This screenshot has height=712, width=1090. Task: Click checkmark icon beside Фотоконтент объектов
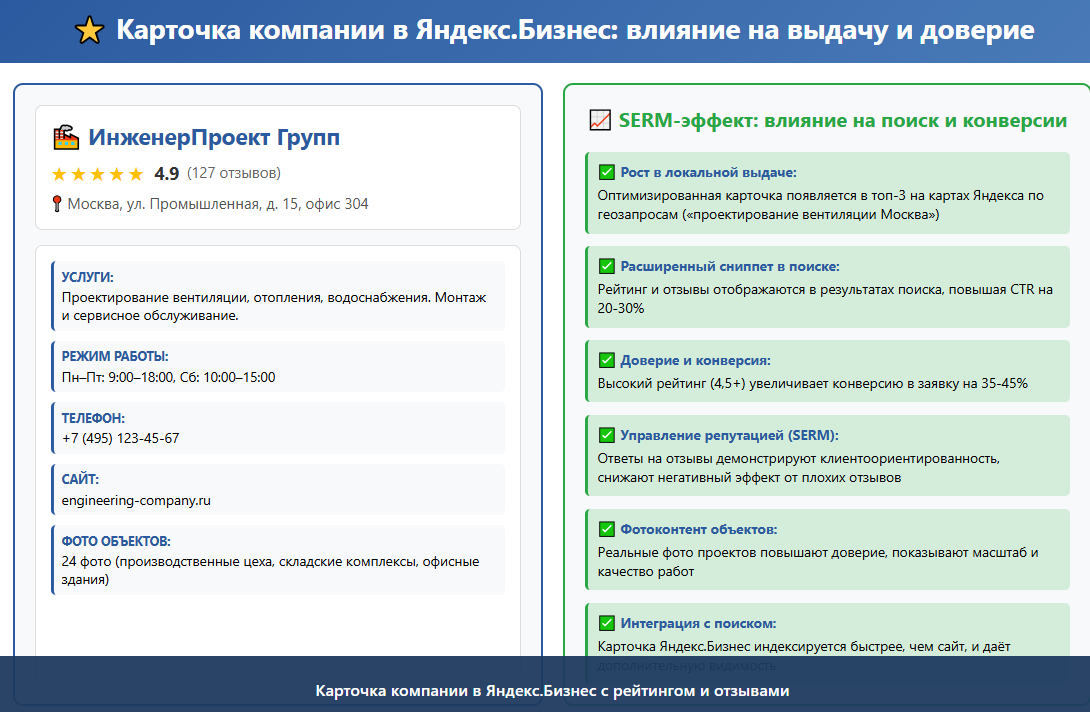(x=607, y=529)
